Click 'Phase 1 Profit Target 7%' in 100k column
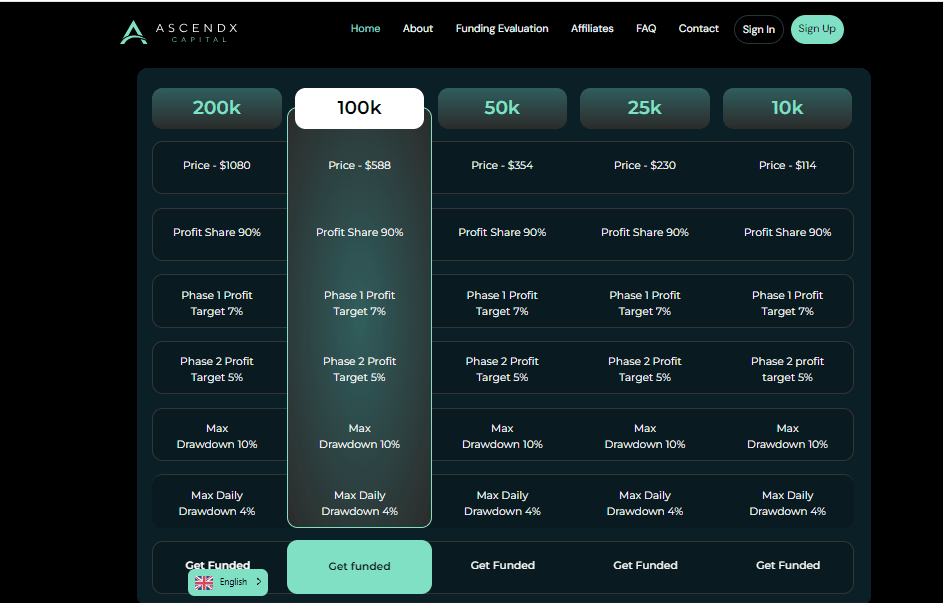Image resolution: width=943 pixels, height=603 pixels. tap(359, 303)
